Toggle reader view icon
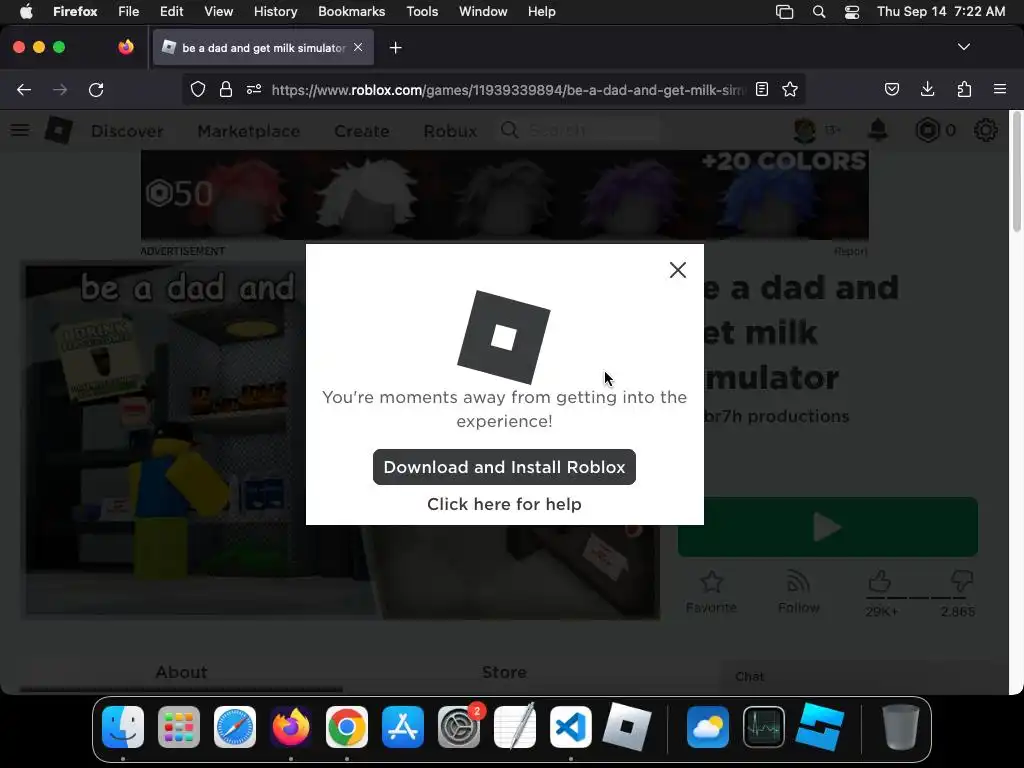Image resolution: width=1024 pixels, height=768 pixels. tap(761, 89)
